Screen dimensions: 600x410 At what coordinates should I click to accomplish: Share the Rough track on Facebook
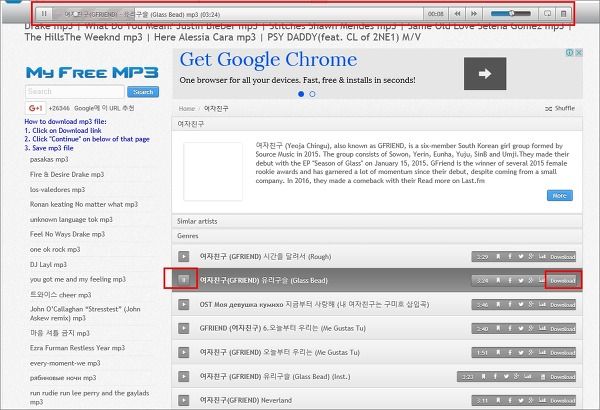(x=510, y=256)
